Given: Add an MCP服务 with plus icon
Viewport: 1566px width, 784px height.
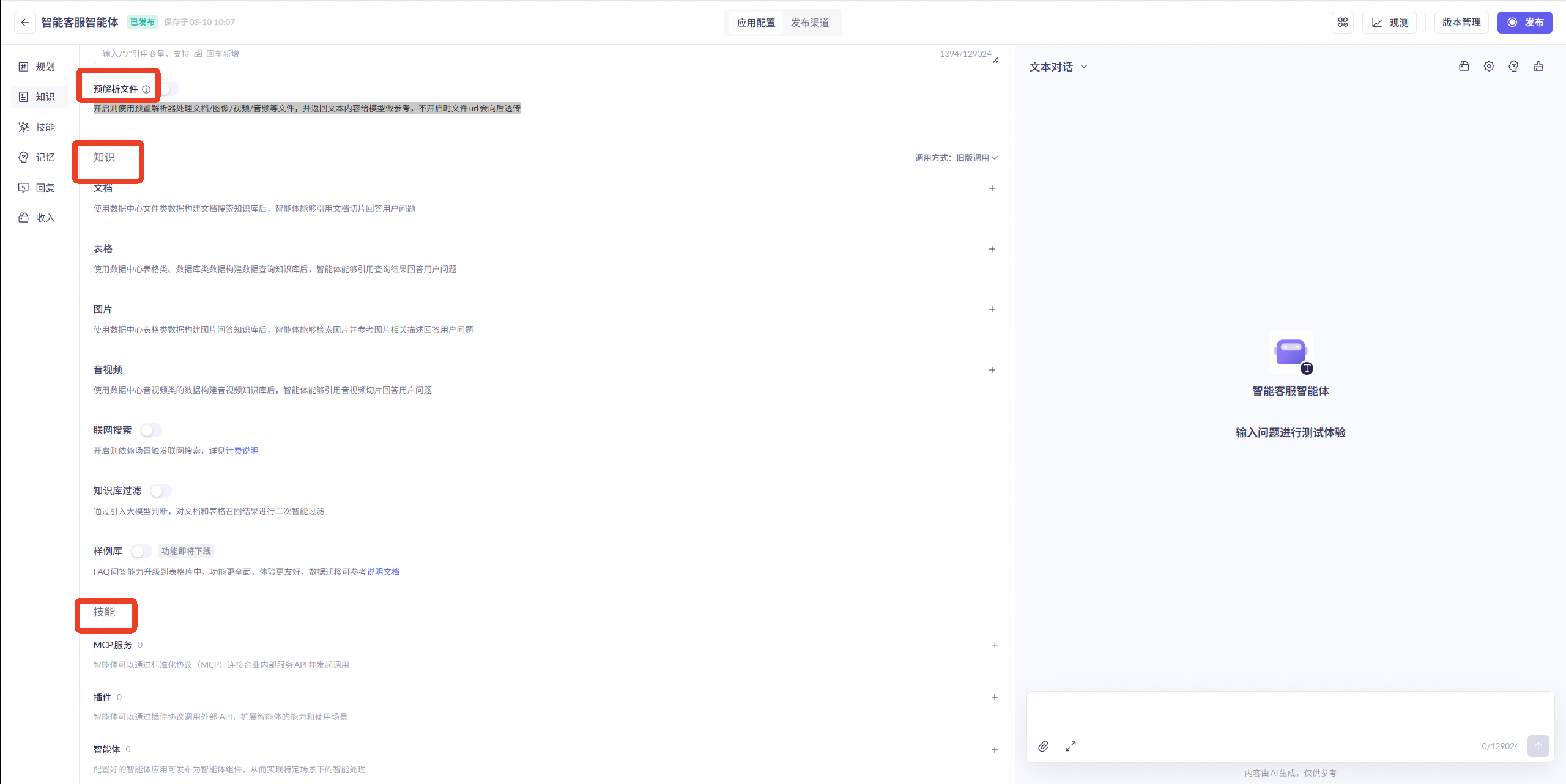Looking at the screenshot, I should click(x=994, y=645).
